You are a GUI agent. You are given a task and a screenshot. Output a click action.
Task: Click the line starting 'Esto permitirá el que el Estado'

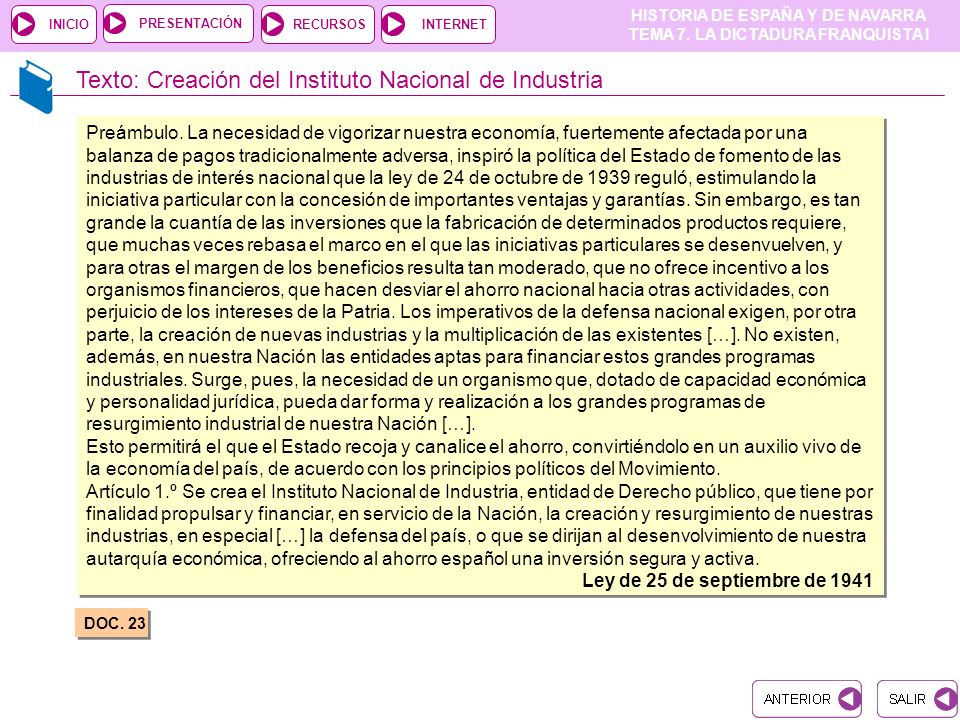click(x=473, y=447)
